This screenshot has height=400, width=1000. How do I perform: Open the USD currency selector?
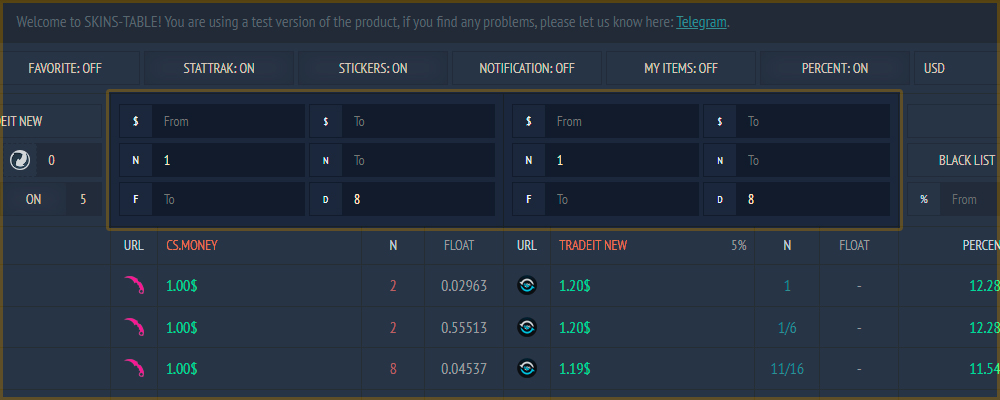[957, 68]
